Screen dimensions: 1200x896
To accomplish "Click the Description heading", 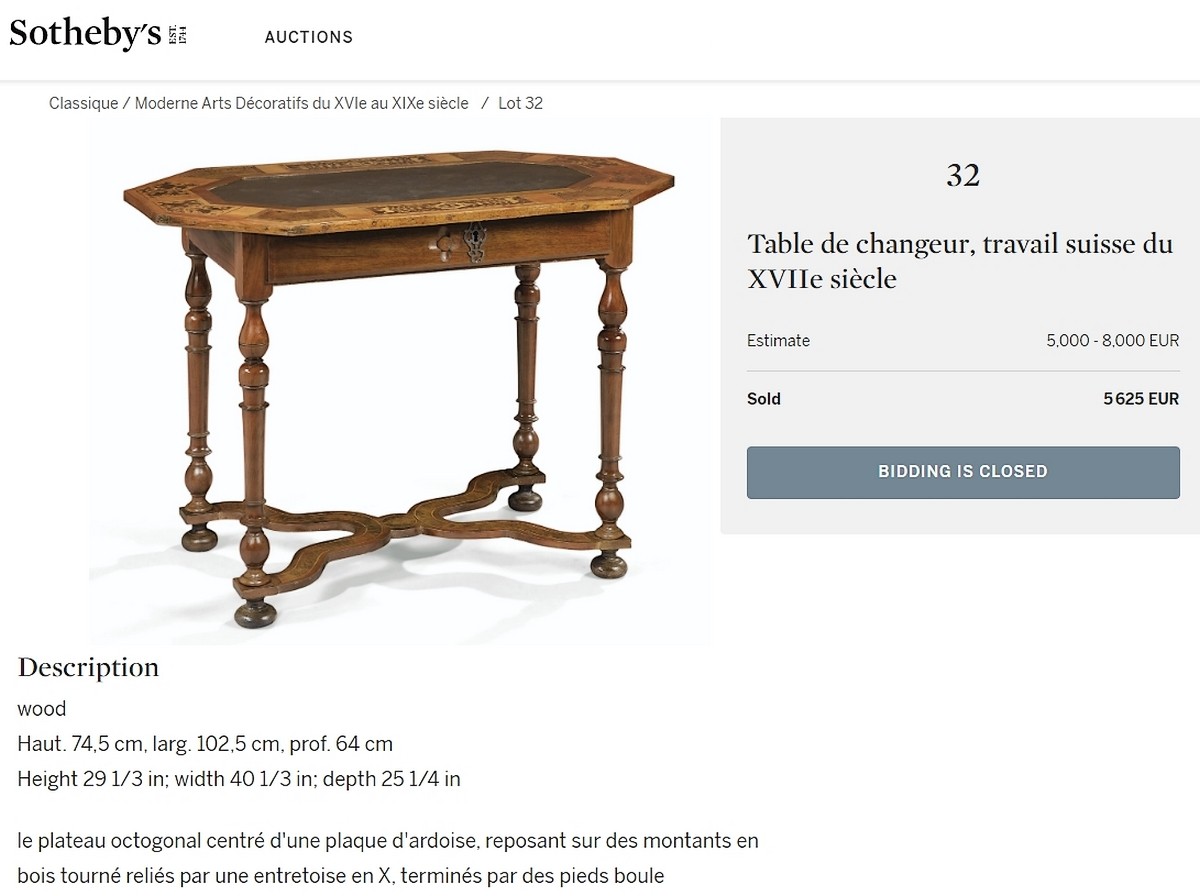I will point(88,667).
